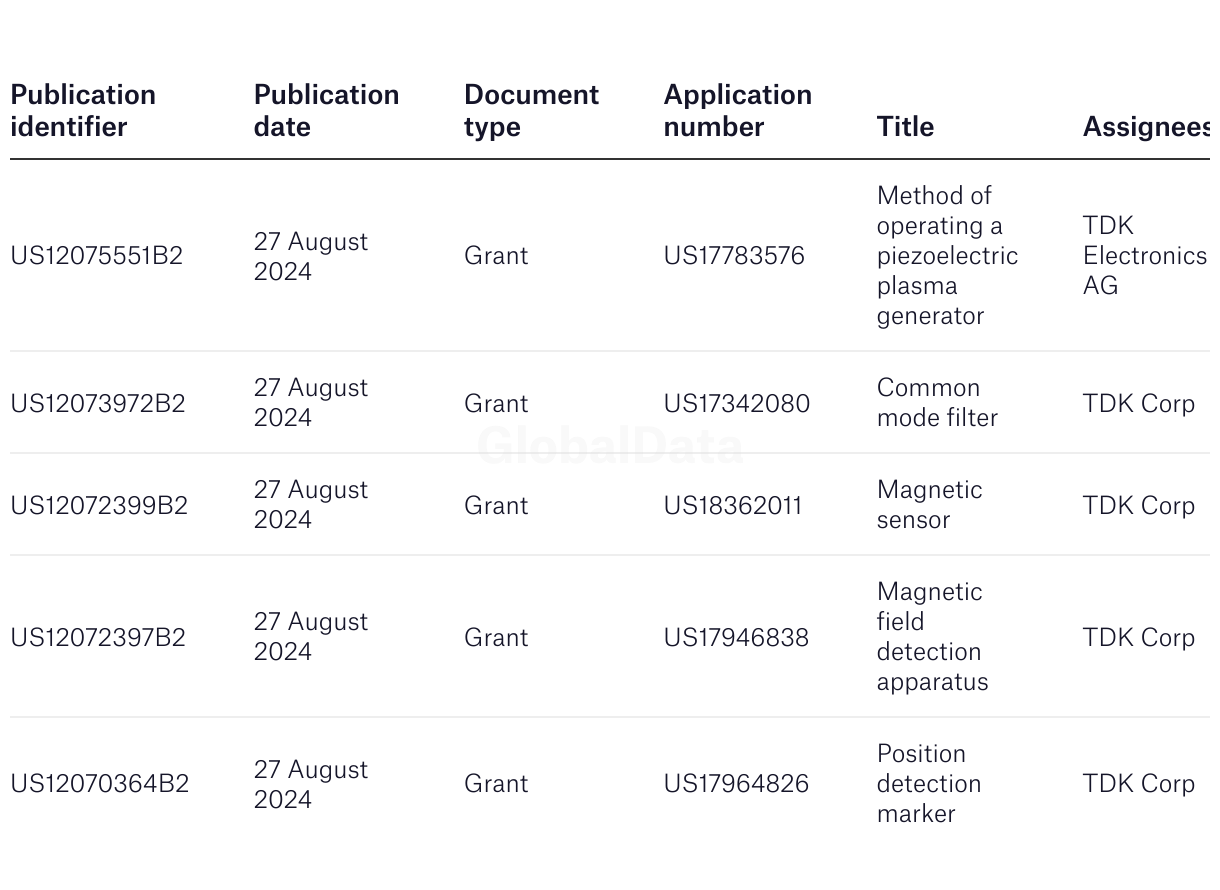Click the Application number column header

(x=738, y=111)
